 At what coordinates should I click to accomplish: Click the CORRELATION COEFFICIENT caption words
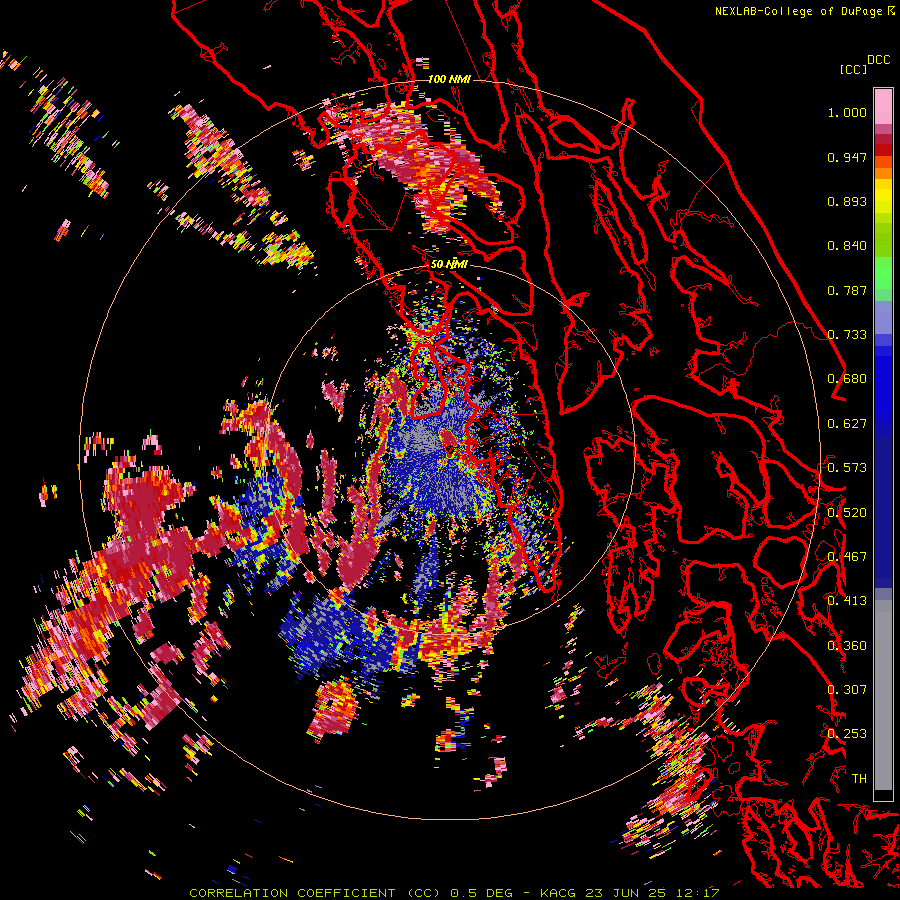tap(292, 893)
